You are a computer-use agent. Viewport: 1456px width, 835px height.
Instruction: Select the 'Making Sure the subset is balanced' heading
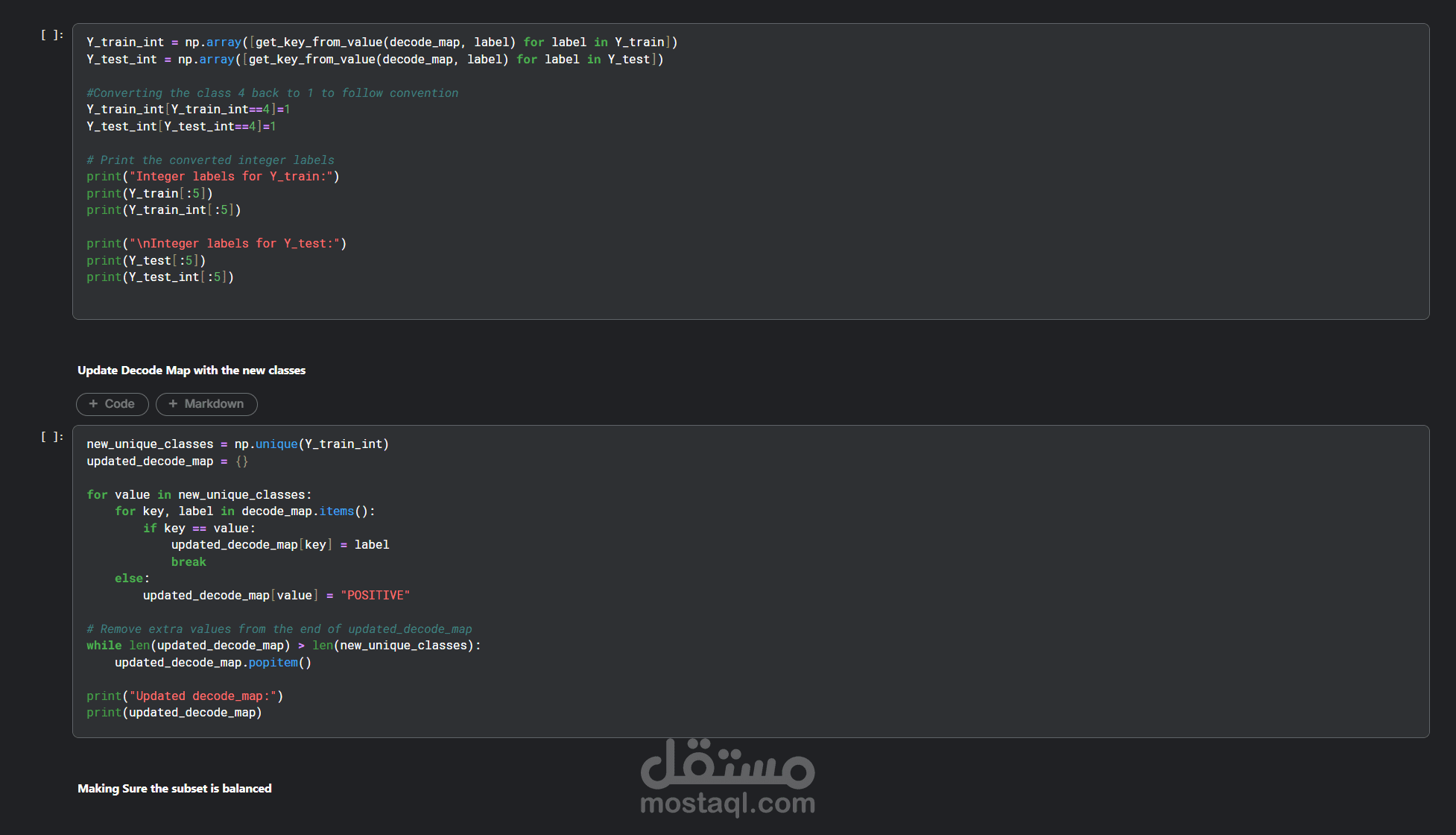[174, 789]
